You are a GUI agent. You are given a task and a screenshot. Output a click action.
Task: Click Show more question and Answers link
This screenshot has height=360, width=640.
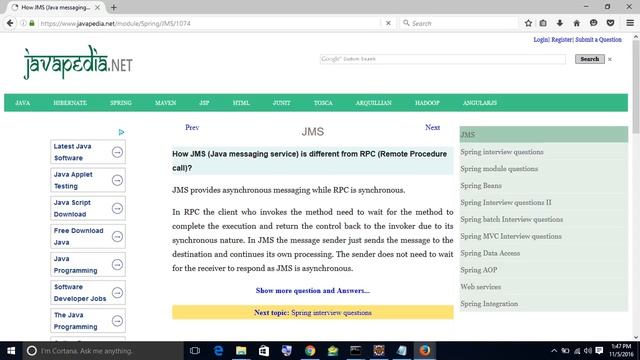[x=313, y=291]
